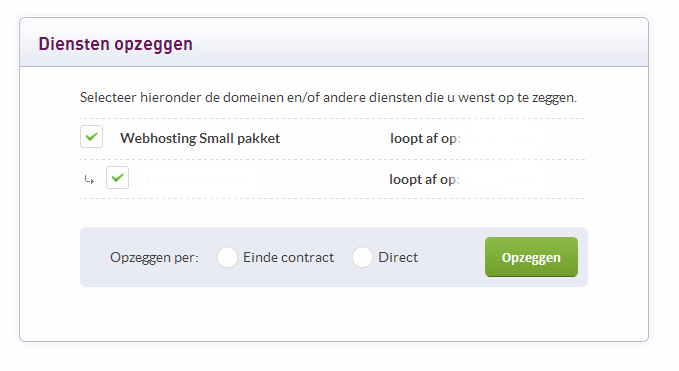Click the green Opzeggen button
The height and width of the screenshot is (371, 679).
(531, 257)
